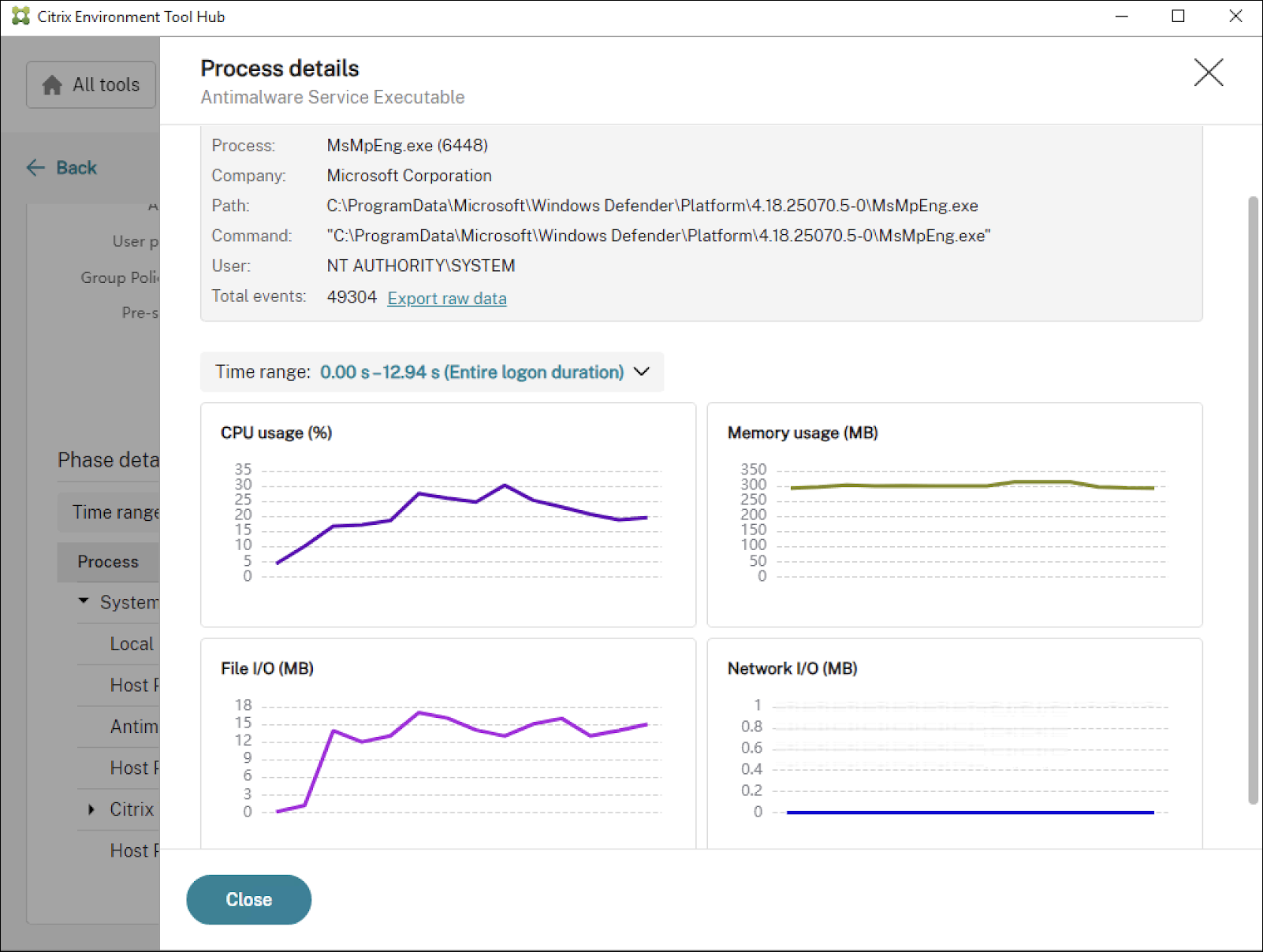Expand the Citrix tree node arrow

(91, 809)
